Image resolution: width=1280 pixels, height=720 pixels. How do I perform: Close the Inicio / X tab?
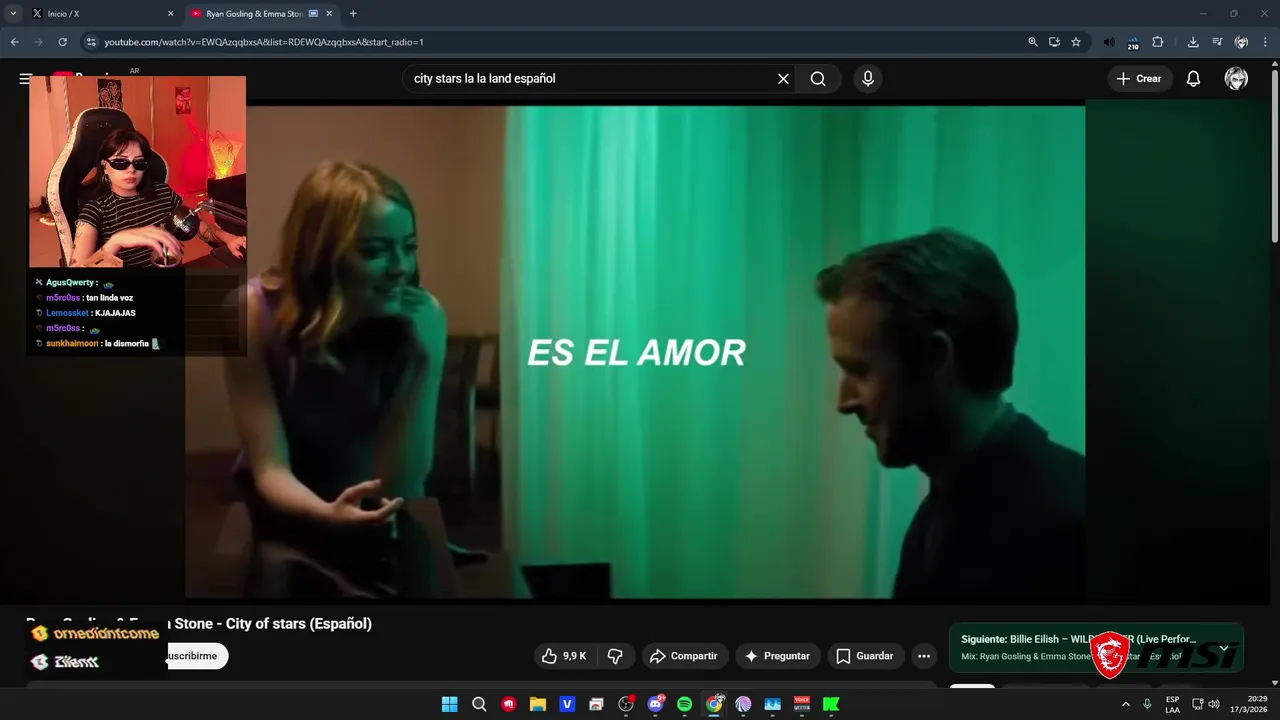tap(170, 14)
